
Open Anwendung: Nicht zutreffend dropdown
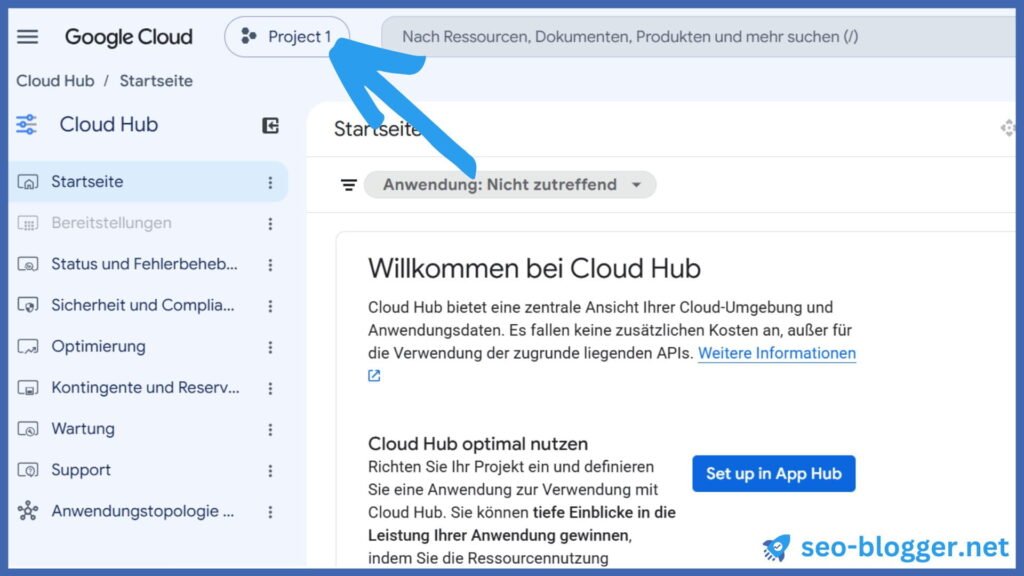click(x=510, y=185)
